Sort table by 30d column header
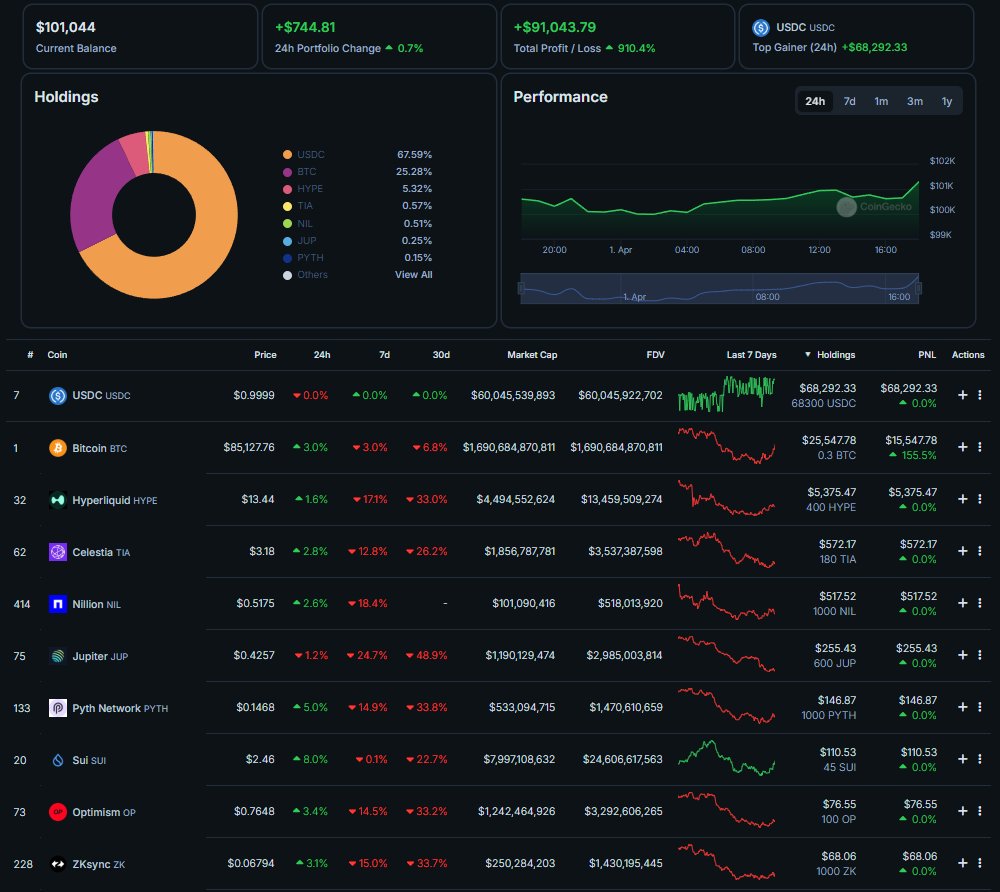This screenshot has height=892, width=1000. click(441, 355)
